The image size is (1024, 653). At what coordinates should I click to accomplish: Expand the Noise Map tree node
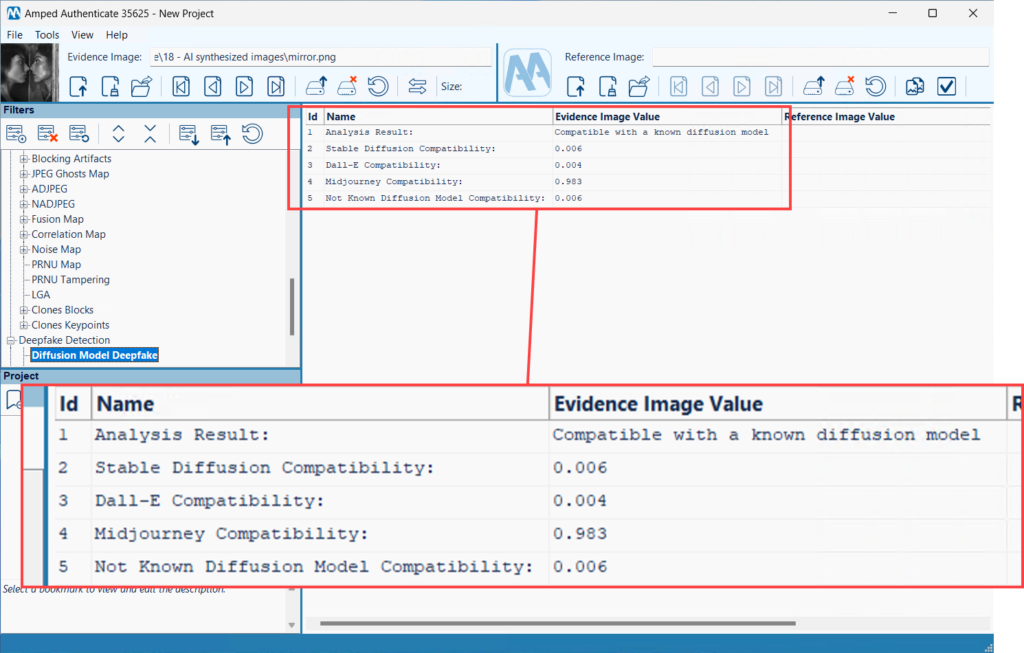tap(24, 249)
